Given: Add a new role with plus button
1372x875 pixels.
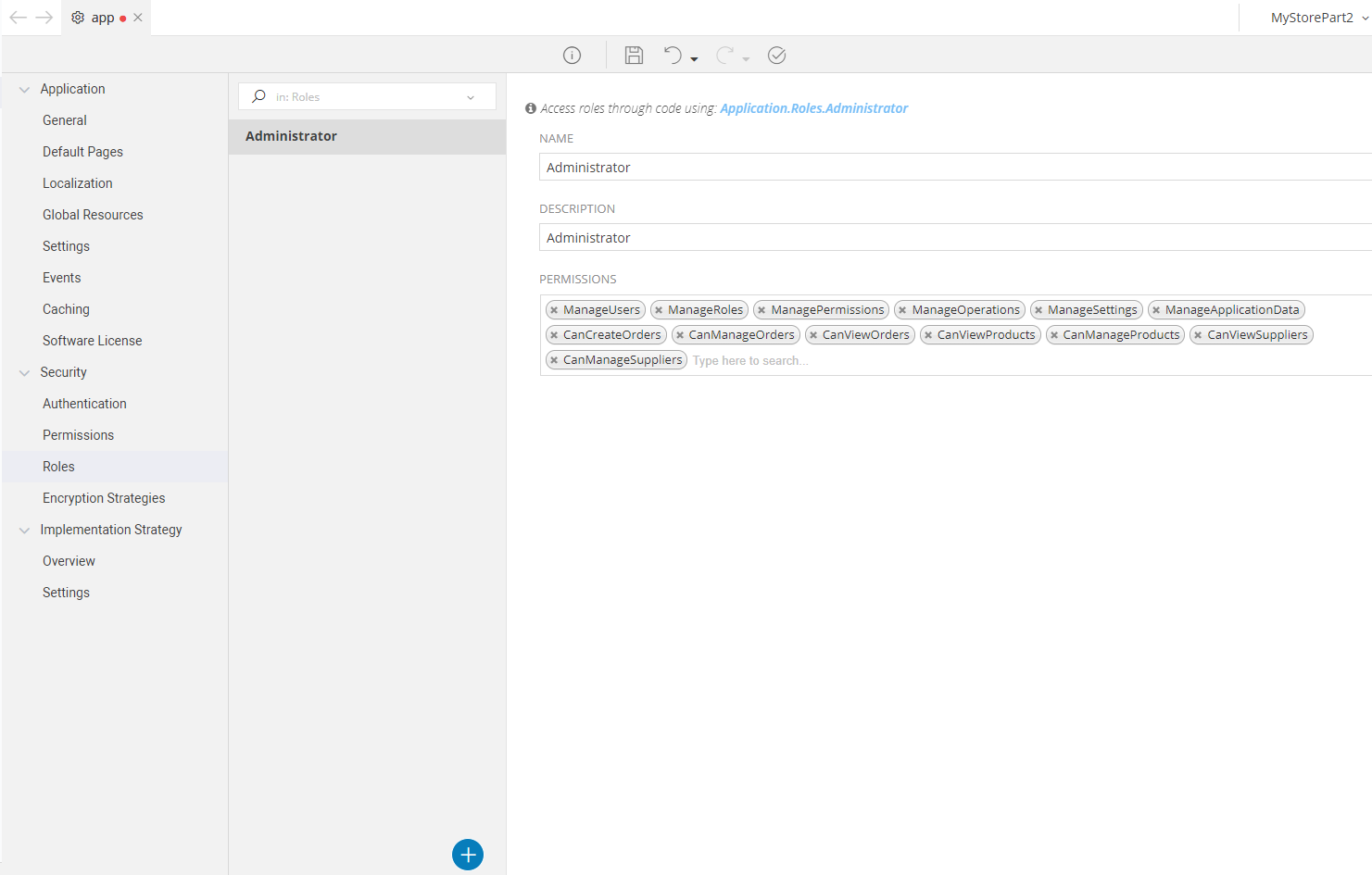Looking at the screenshot, I should (468, 854).
